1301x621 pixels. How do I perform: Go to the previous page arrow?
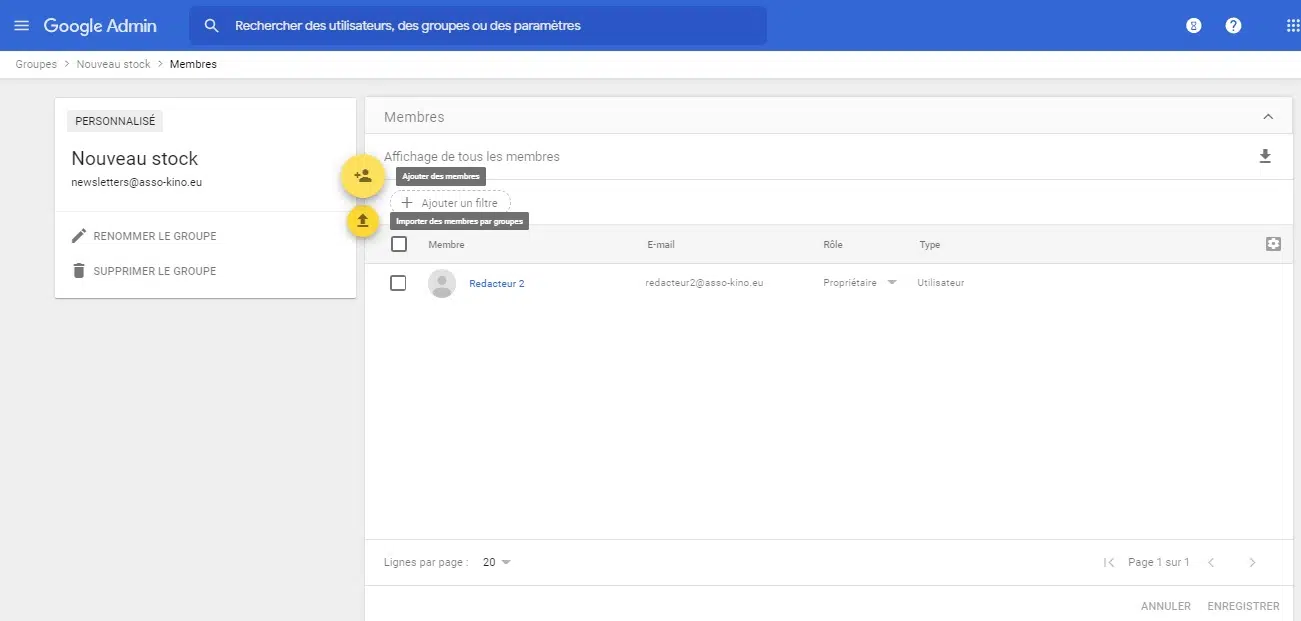tap(1211, 563)
